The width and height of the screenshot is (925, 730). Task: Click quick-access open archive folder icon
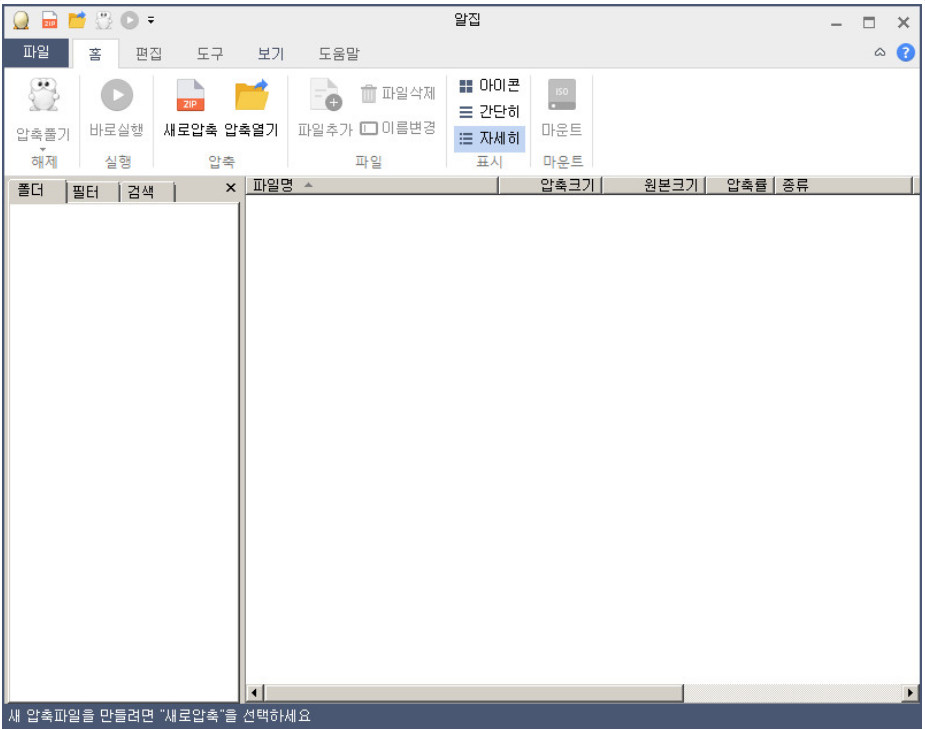click(77, 21)
